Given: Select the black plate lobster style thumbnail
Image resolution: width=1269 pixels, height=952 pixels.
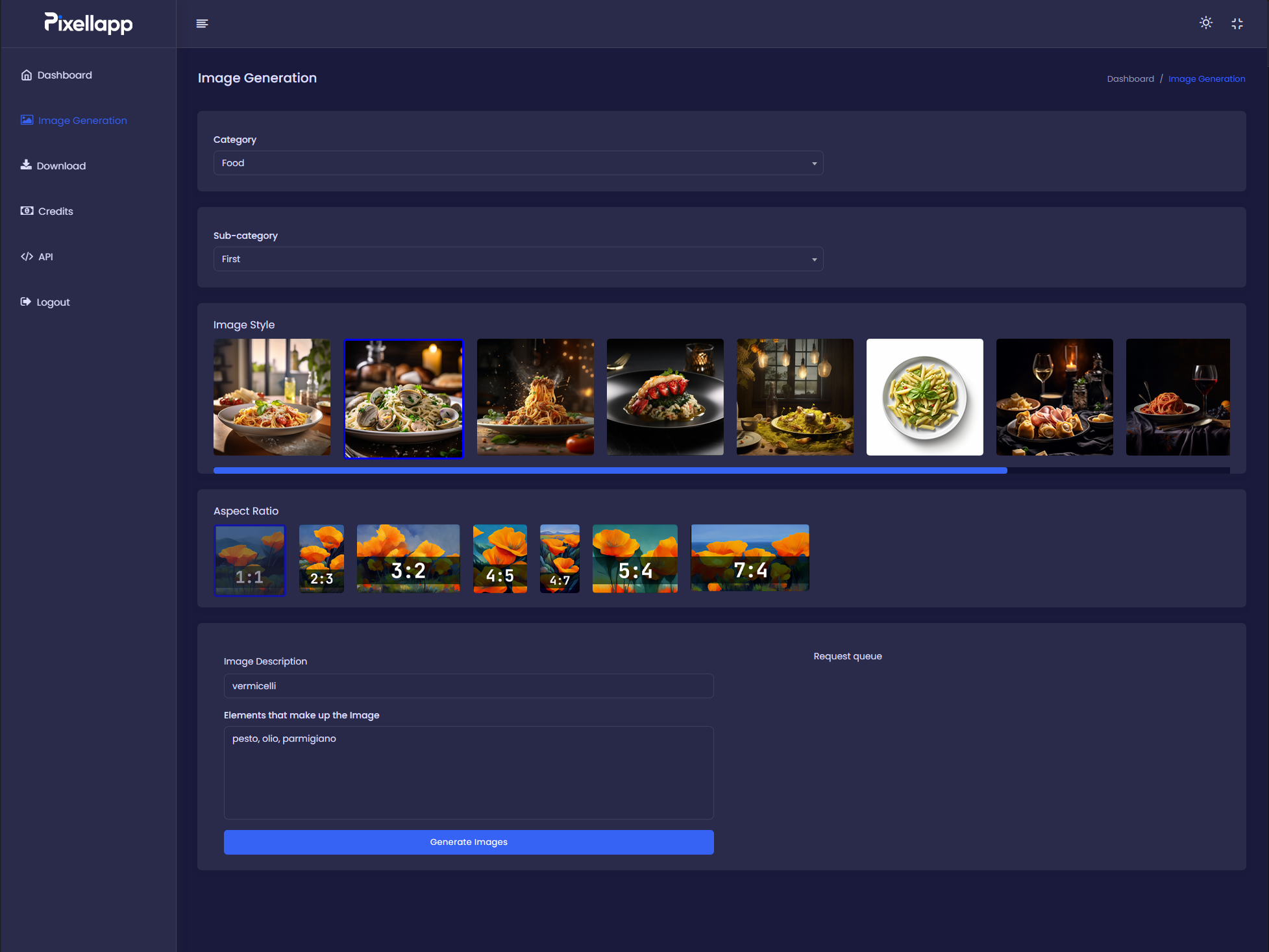Looking at the screenshot, I should (665, 397).
